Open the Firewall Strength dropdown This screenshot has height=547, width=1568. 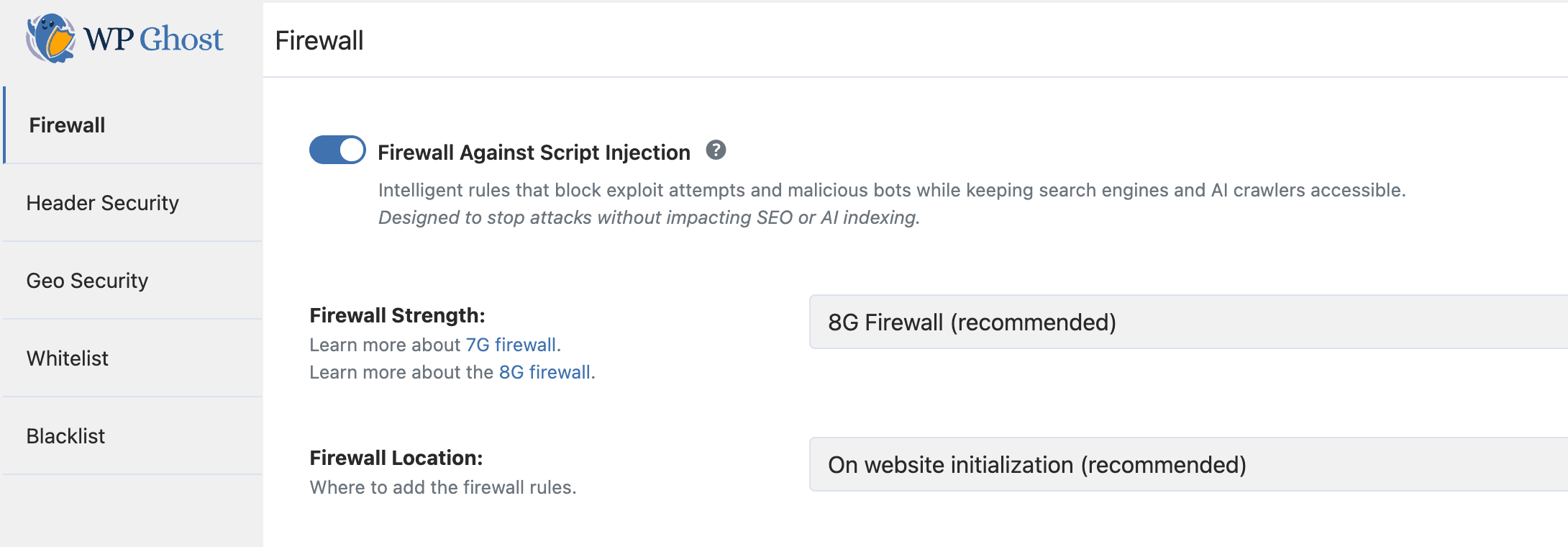(x=1187, y=322)
